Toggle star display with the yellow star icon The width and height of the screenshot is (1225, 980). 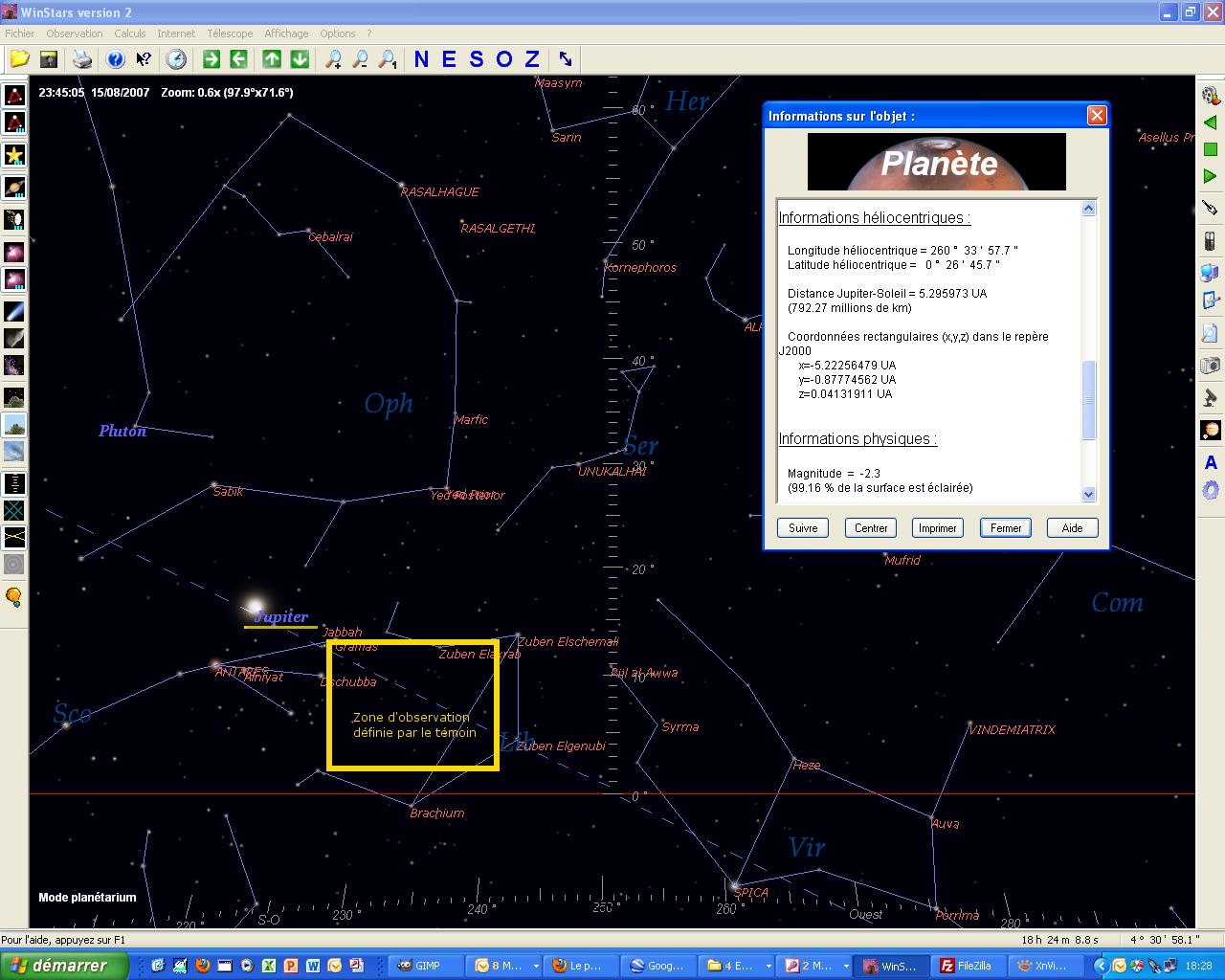[x=14, y=155]
